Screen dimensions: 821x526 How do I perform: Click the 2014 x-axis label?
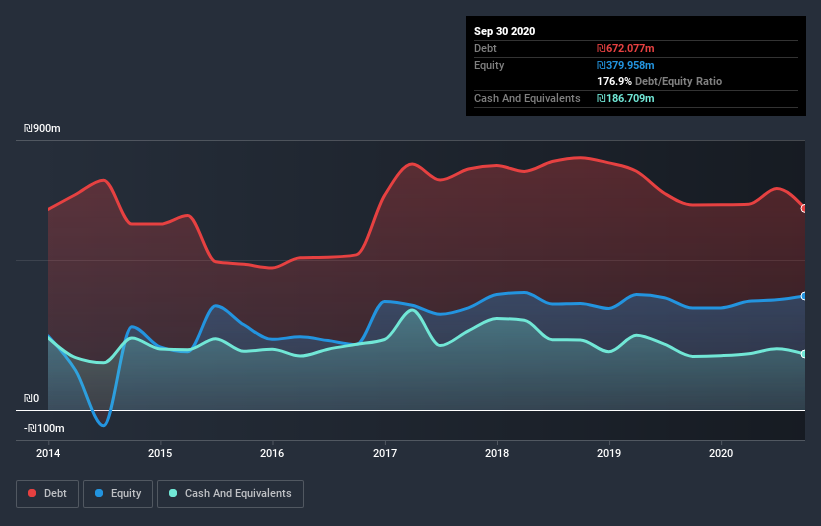coord(48,453)
